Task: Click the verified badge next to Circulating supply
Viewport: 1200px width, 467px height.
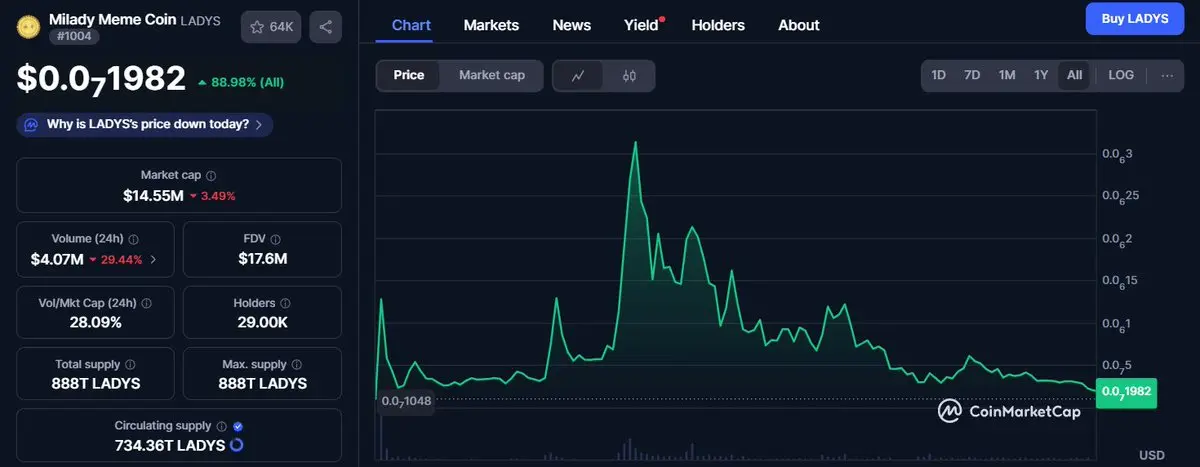Action: 237,426
